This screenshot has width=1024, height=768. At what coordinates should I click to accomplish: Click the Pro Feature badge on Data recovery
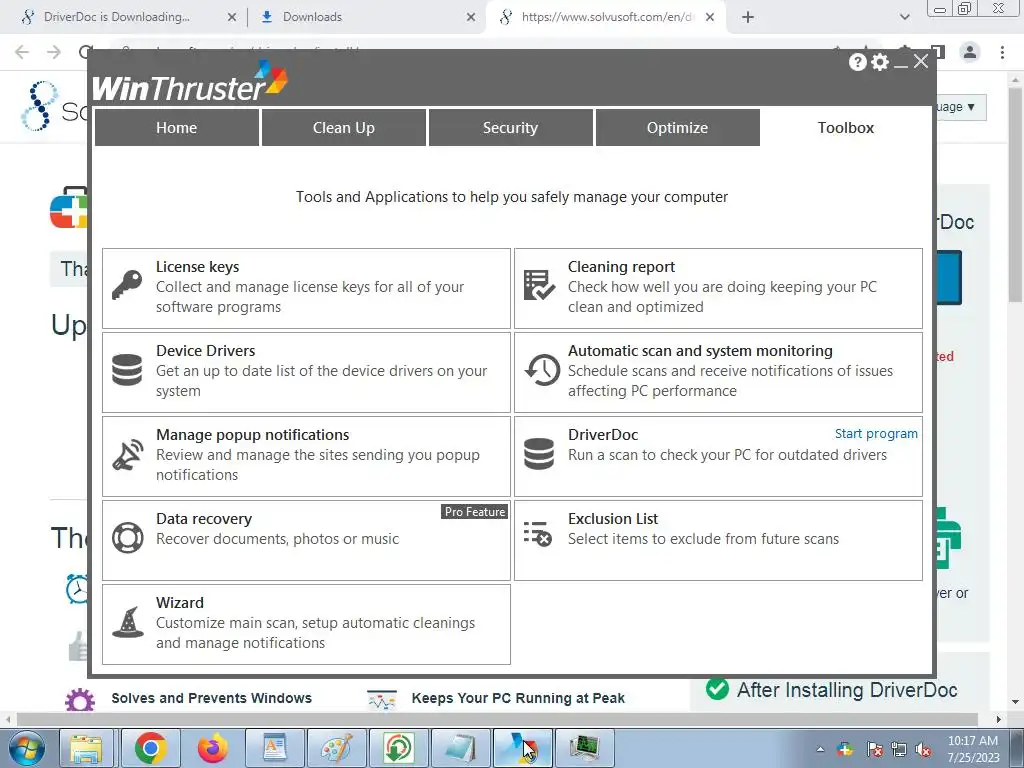click(475, 511)
